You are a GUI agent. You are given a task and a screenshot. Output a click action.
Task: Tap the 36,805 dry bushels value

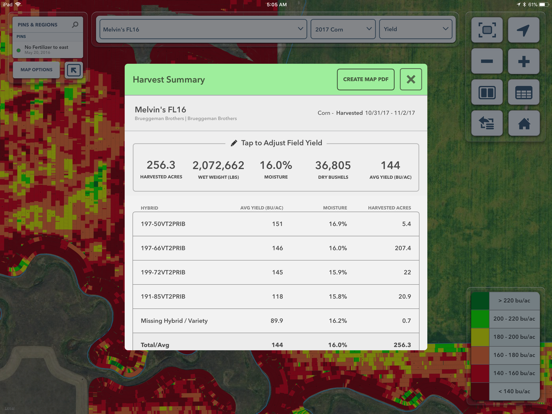333,165
